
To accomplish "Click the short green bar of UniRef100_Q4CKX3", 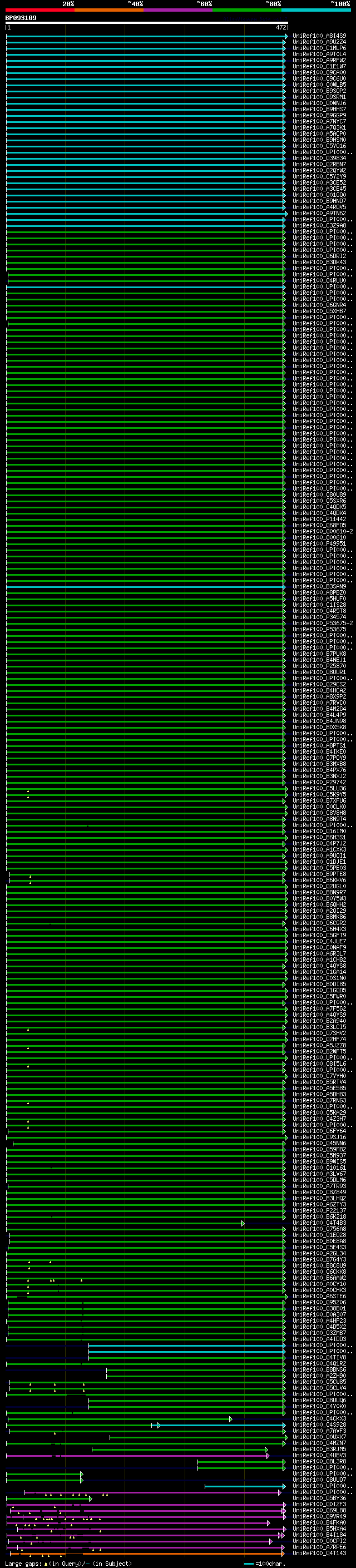I will (x=119, y=1419).
